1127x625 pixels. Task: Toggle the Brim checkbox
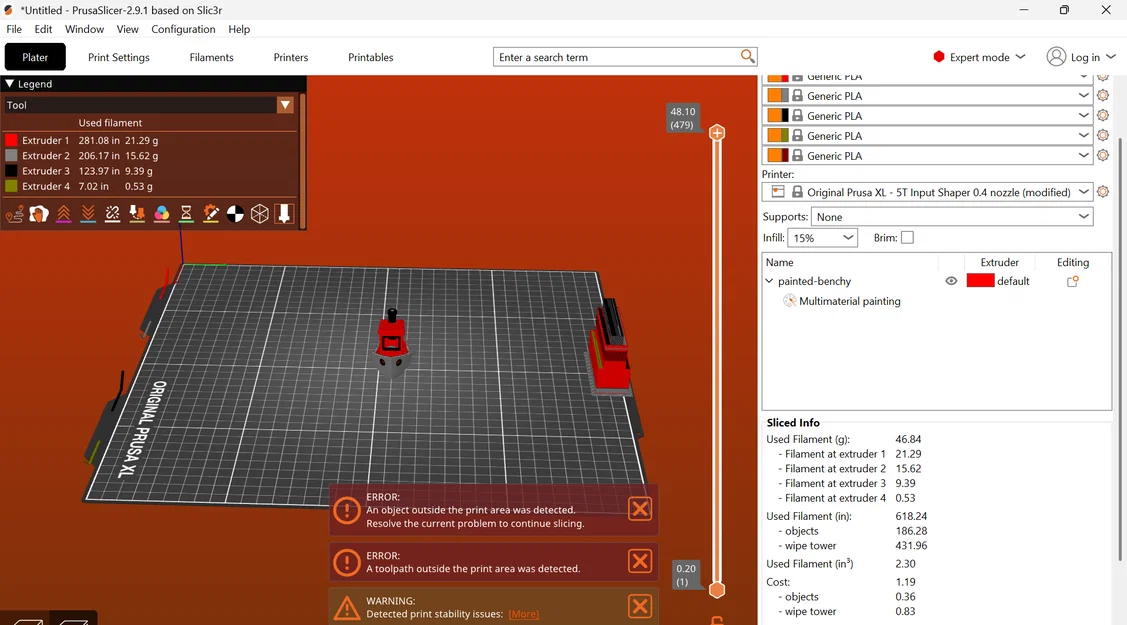point(907,238)
